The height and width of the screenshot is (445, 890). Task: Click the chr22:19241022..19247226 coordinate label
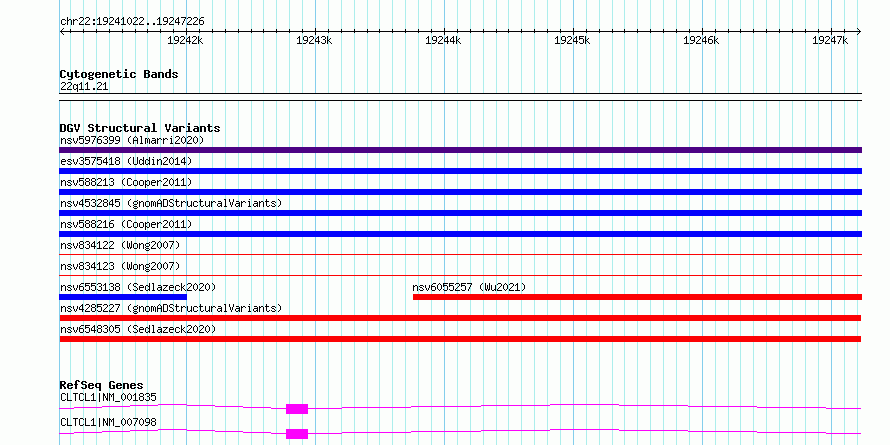pyautogui.click(x=132, y=22)
